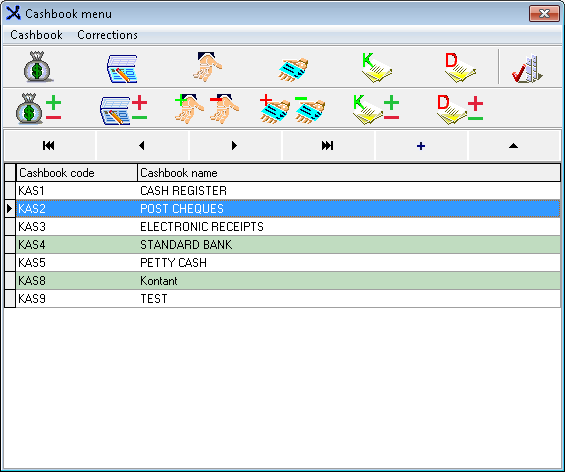
Task: Click the chequebook plus-minus correction icon
Action: (123, 110)
